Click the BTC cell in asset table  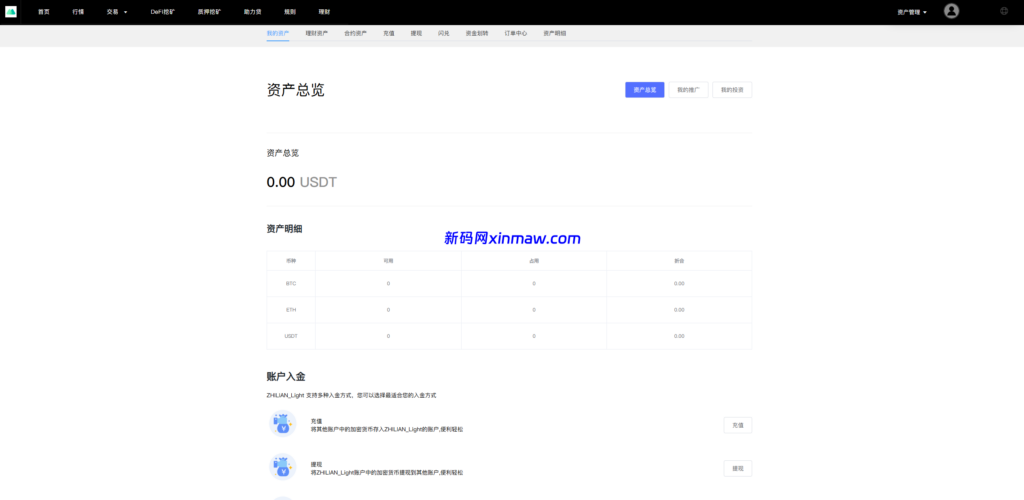click(x=291, y=283)
